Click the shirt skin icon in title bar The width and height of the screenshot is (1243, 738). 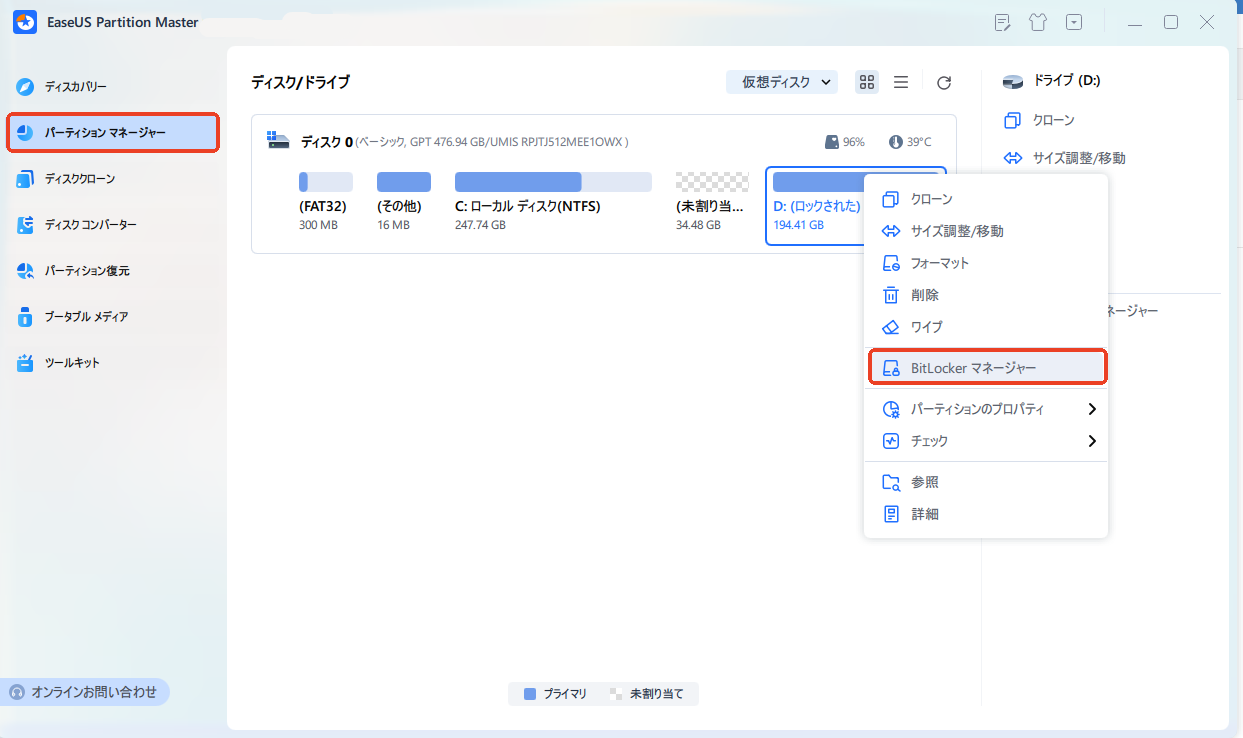tap(1038, 22)
